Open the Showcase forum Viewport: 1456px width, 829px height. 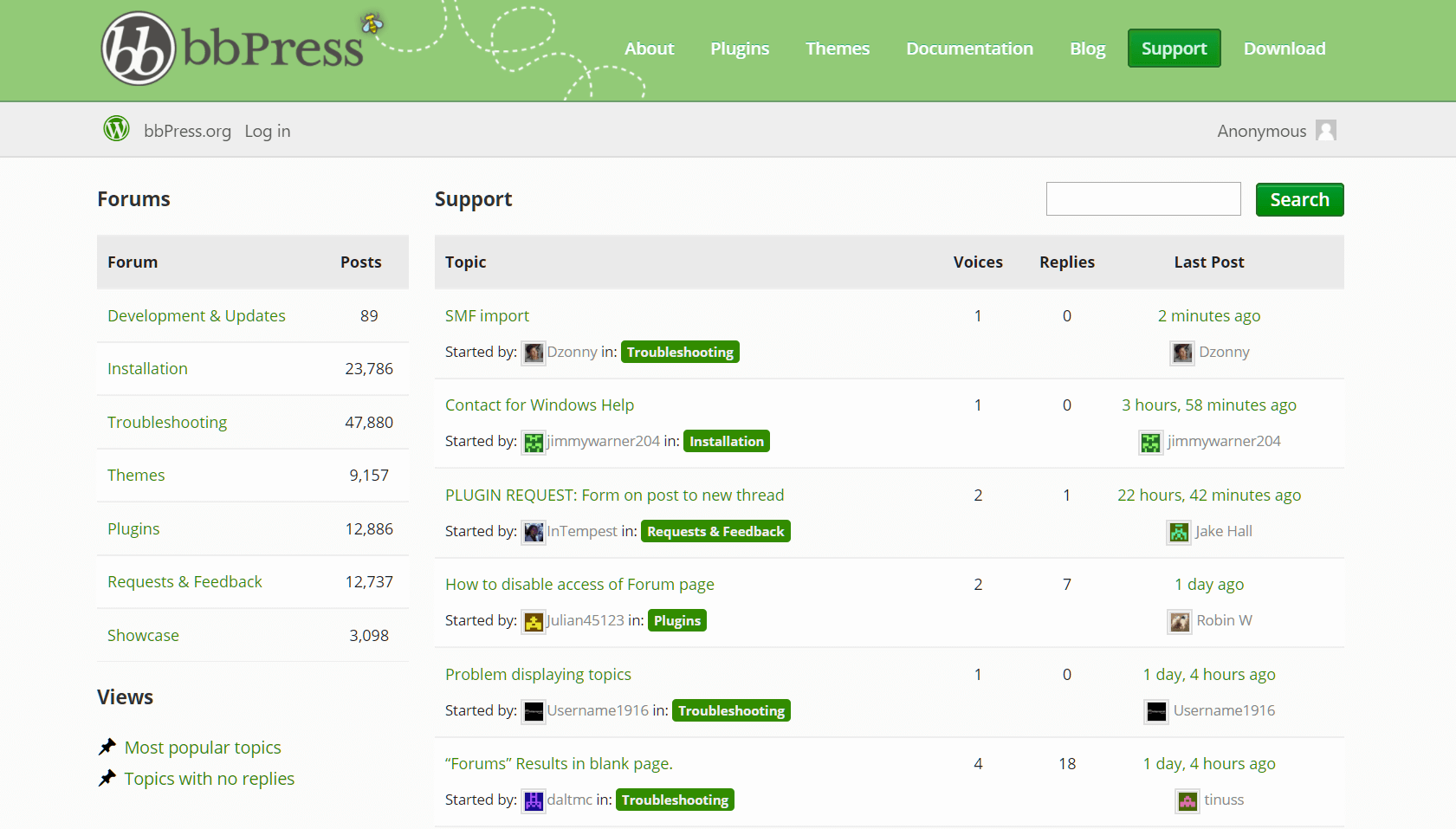[143, 635]
